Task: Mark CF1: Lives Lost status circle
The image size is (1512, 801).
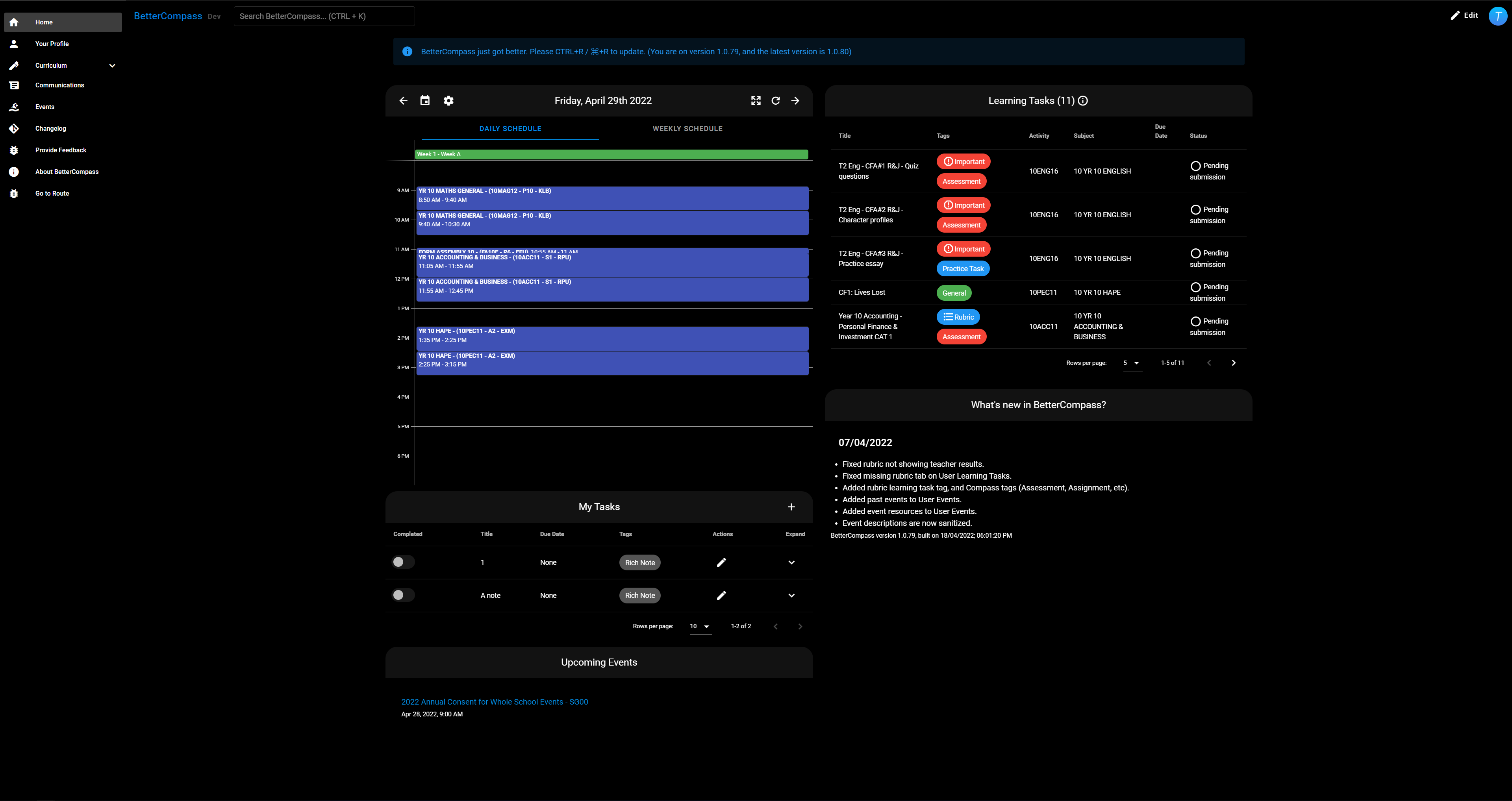Action: point(1195,287)
